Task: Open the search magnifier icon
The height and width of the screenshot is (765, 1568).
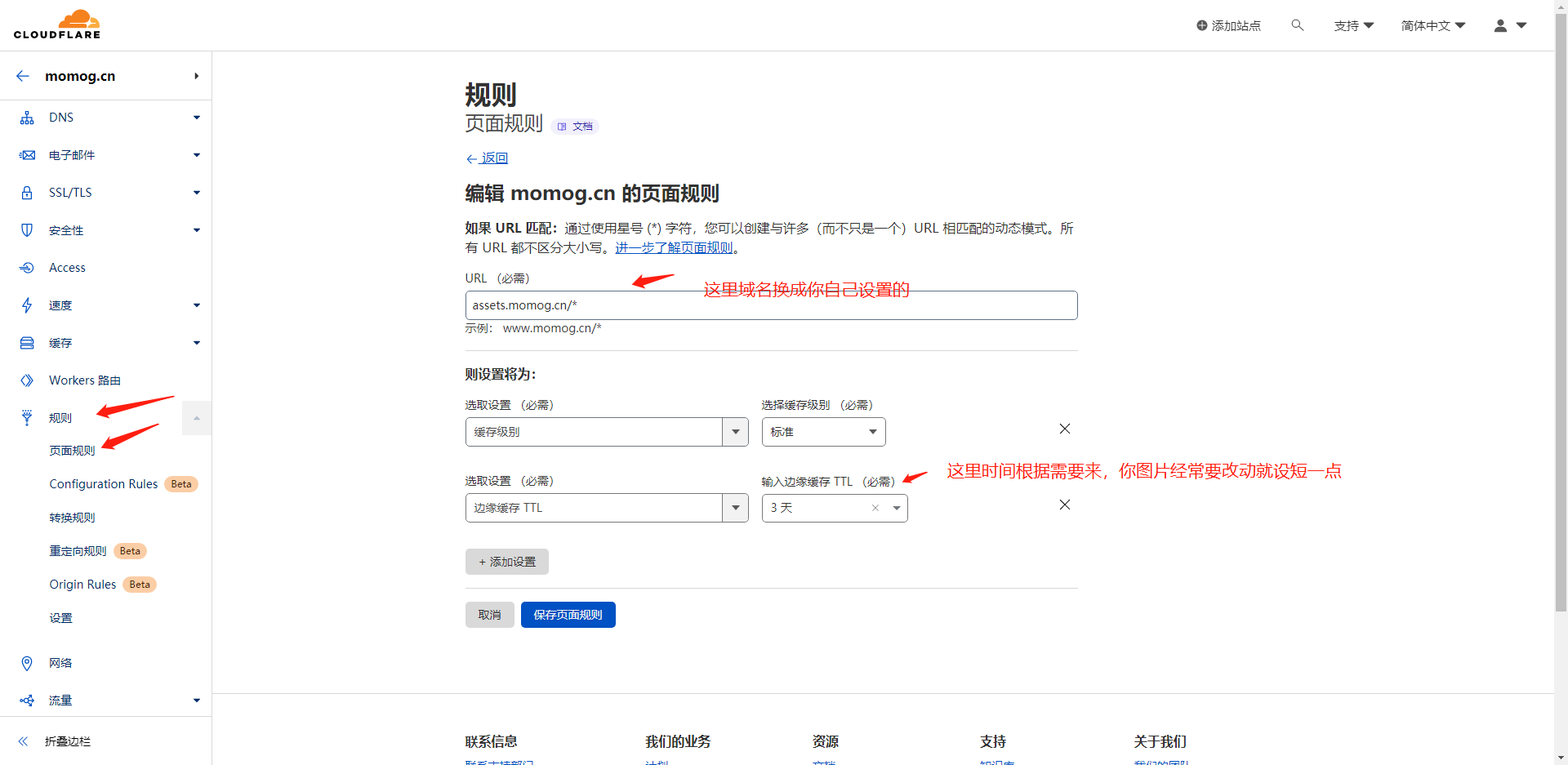Action: pos(1297,25)
